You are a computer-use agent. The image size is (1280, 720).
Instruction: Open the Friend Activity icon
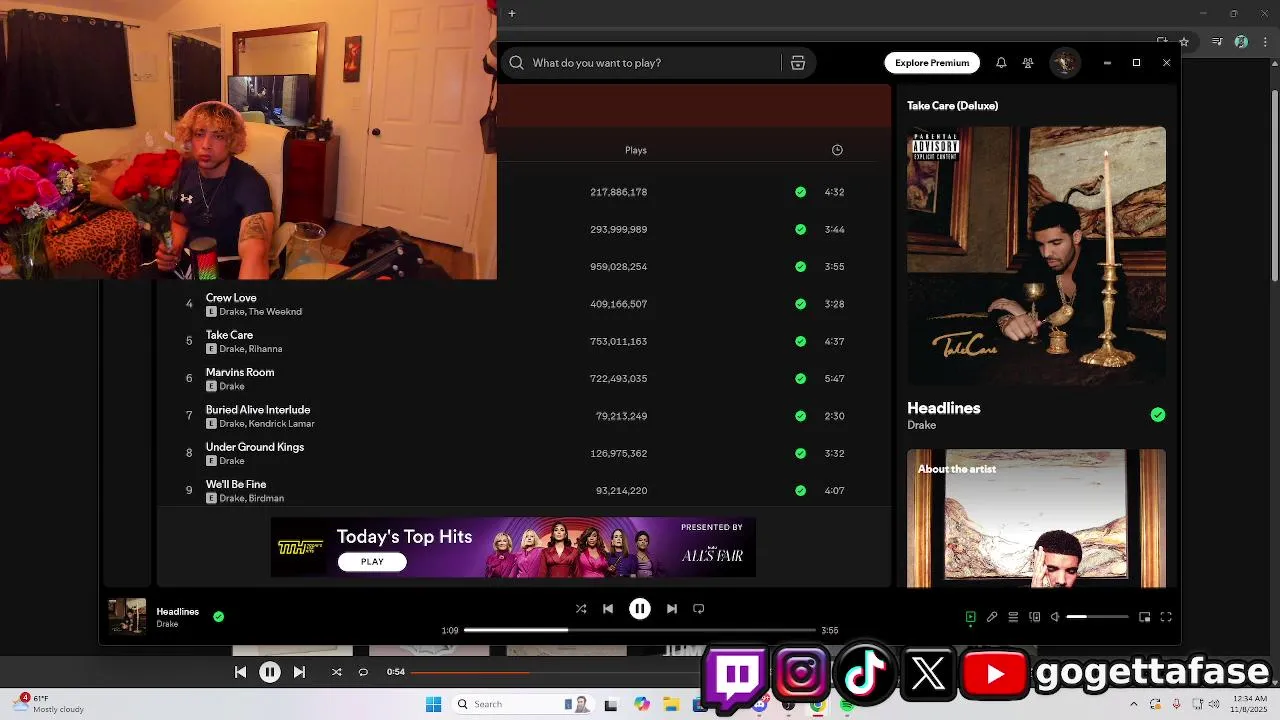(1028, 63)
